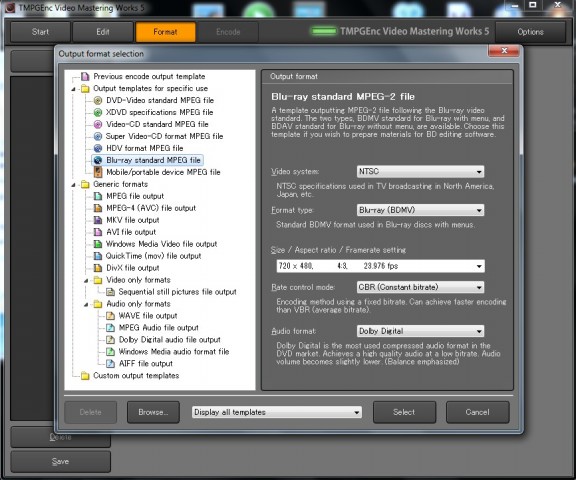Click the XDVD specifications MPEG file icon
The height and width of the screenshot is (480, 576).
pyautogui.click(x=98, y=112)
